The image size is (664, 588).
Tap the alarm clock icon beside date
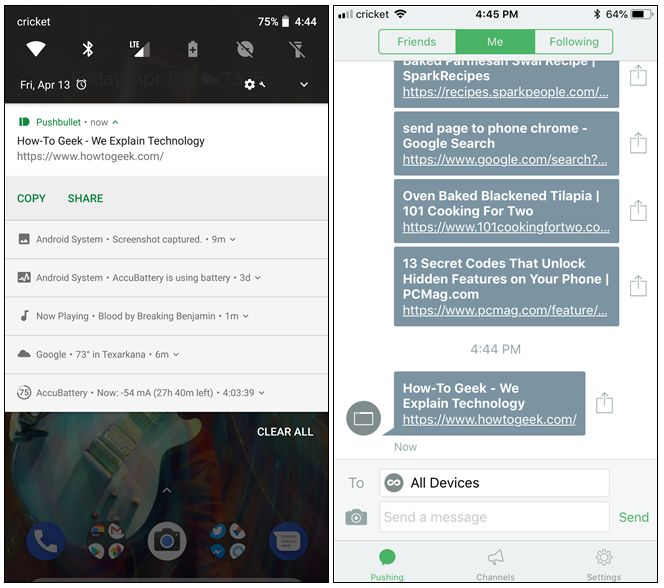pos(81,85)
